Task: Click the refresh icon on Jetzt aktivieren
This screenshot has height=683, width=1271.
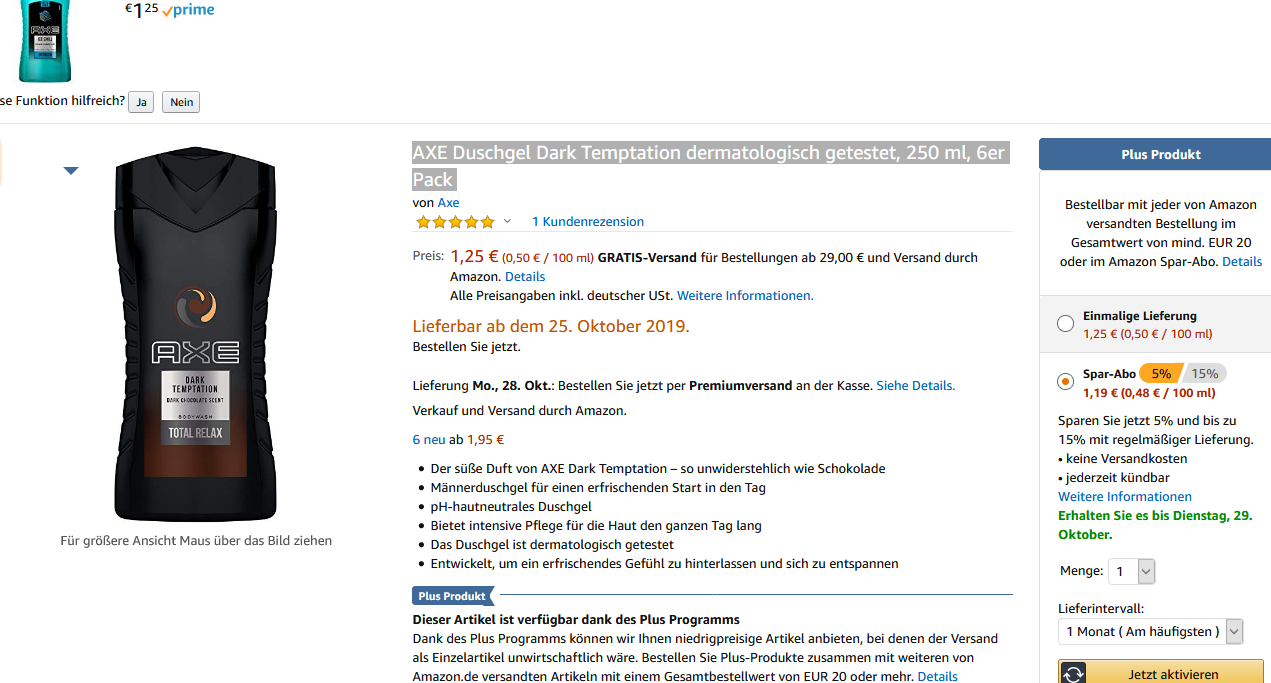Action: (x=1073, y=674)
